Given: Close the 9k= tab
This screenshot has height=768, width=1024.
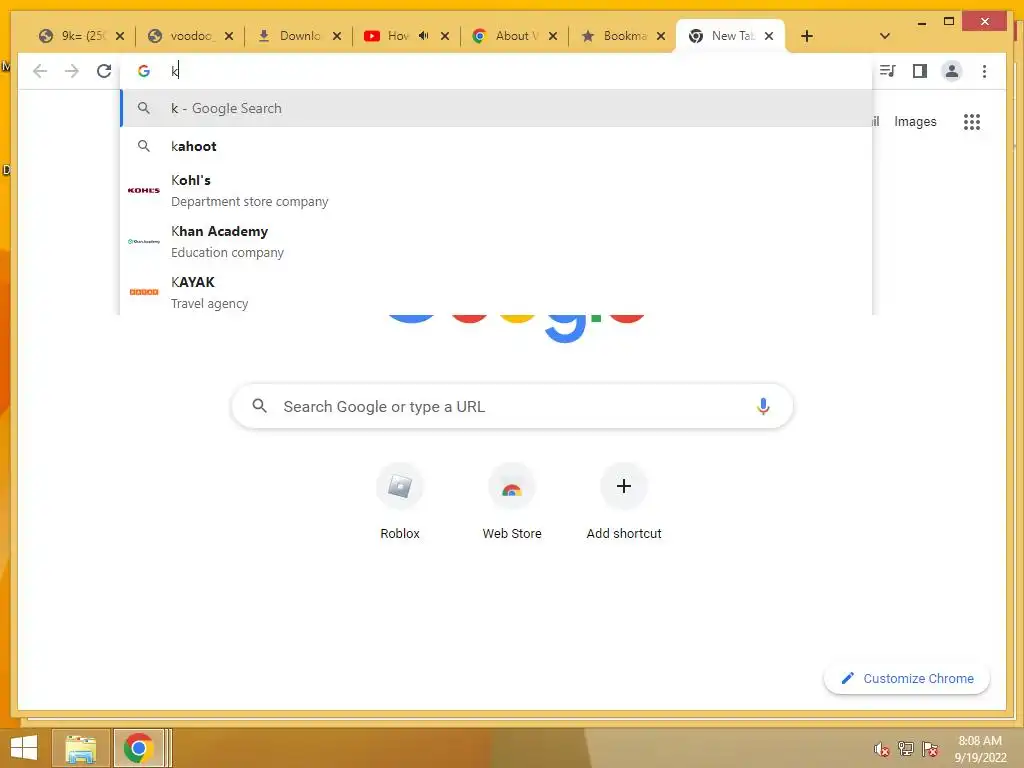Looking at the screenshot, I should [120, 36].
